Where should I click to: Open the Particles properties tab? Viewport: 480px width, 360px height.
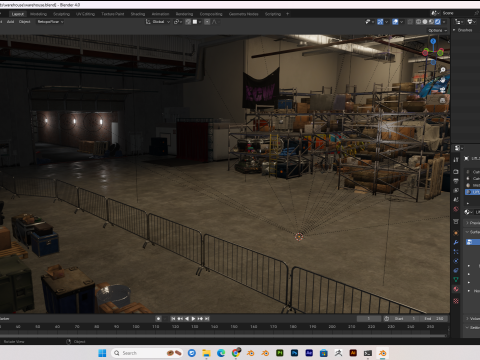[x=456, y=252]
